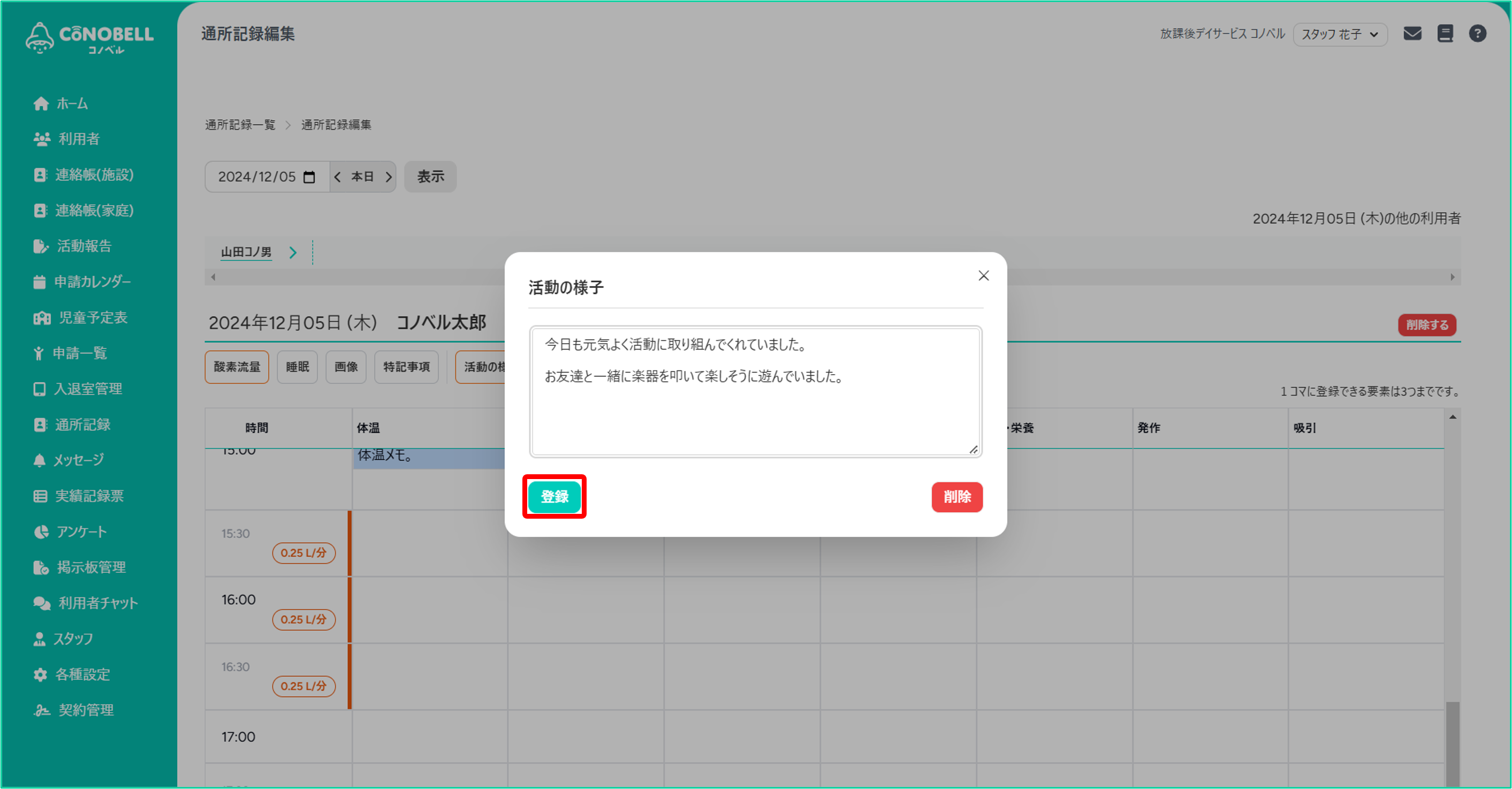Select the 睡眠 tab button
1512x789 pixels.
point(297,368)
